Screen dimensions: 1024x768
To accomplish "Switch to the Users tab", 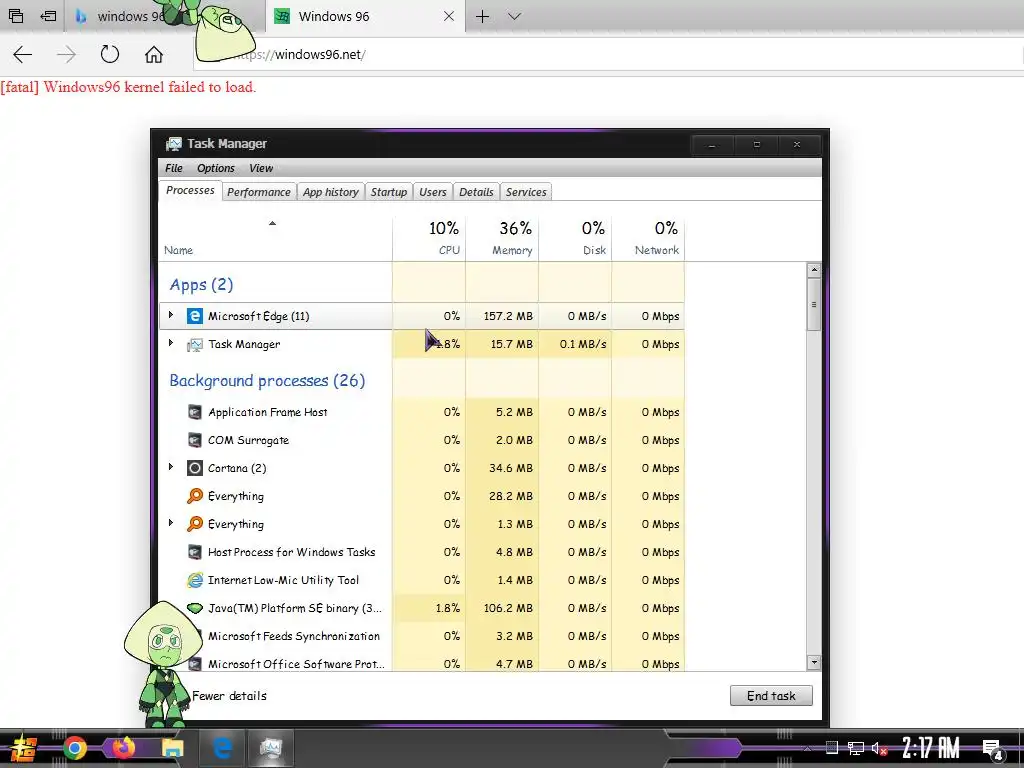I will [432, 192].
